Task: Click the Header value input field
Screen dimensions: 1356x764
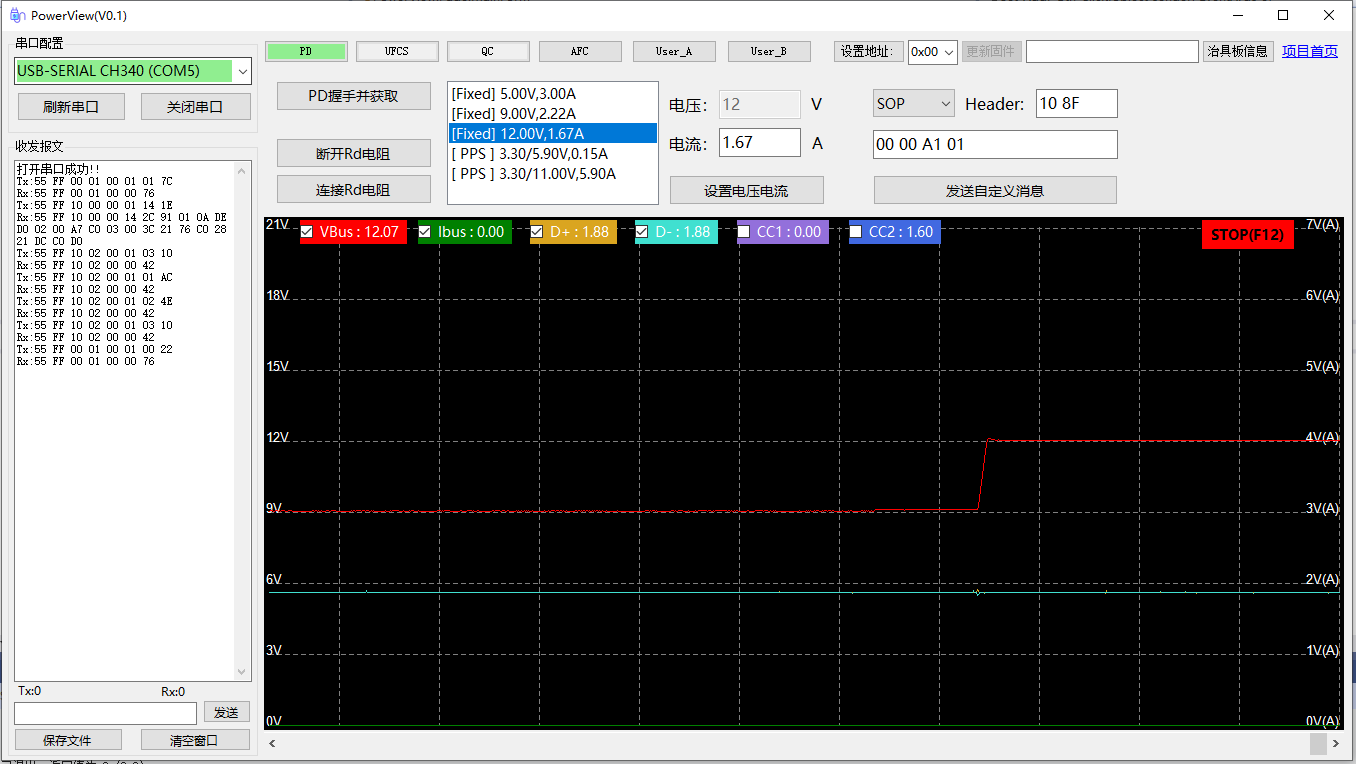Action: 1076,104
